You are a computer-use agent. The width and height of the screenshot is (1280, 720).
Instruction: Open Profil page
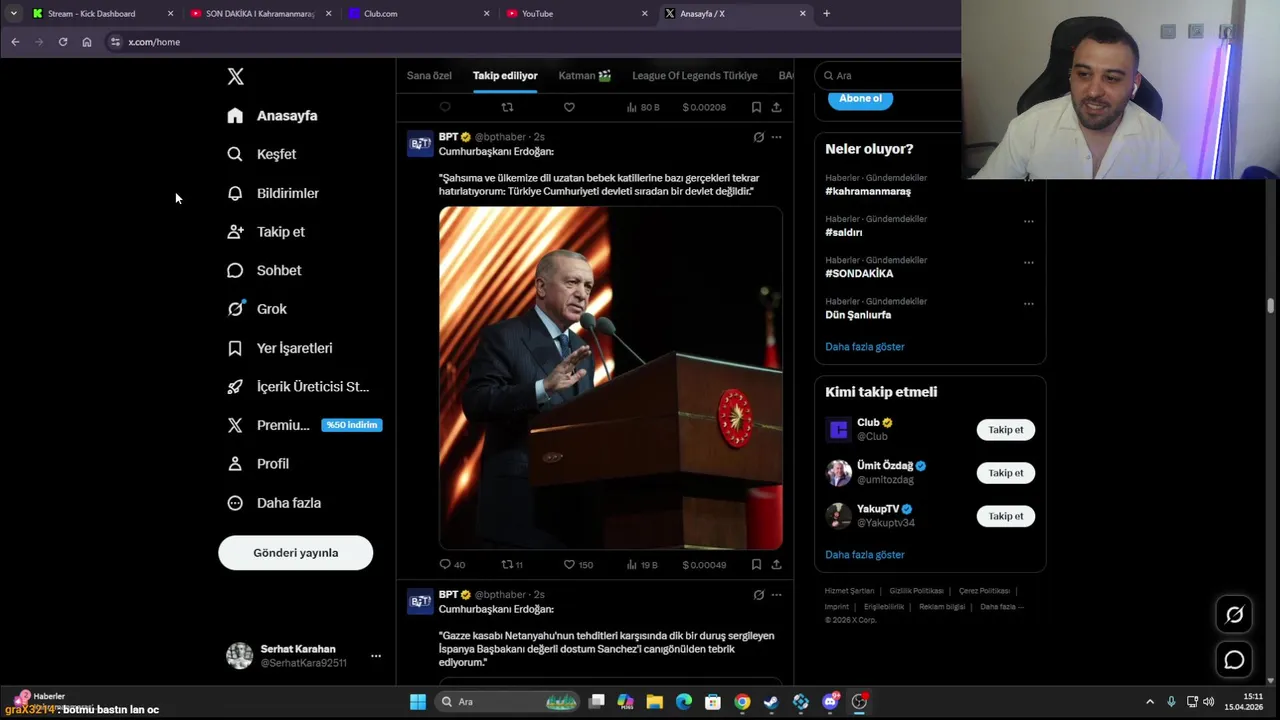tap(258, 464)
